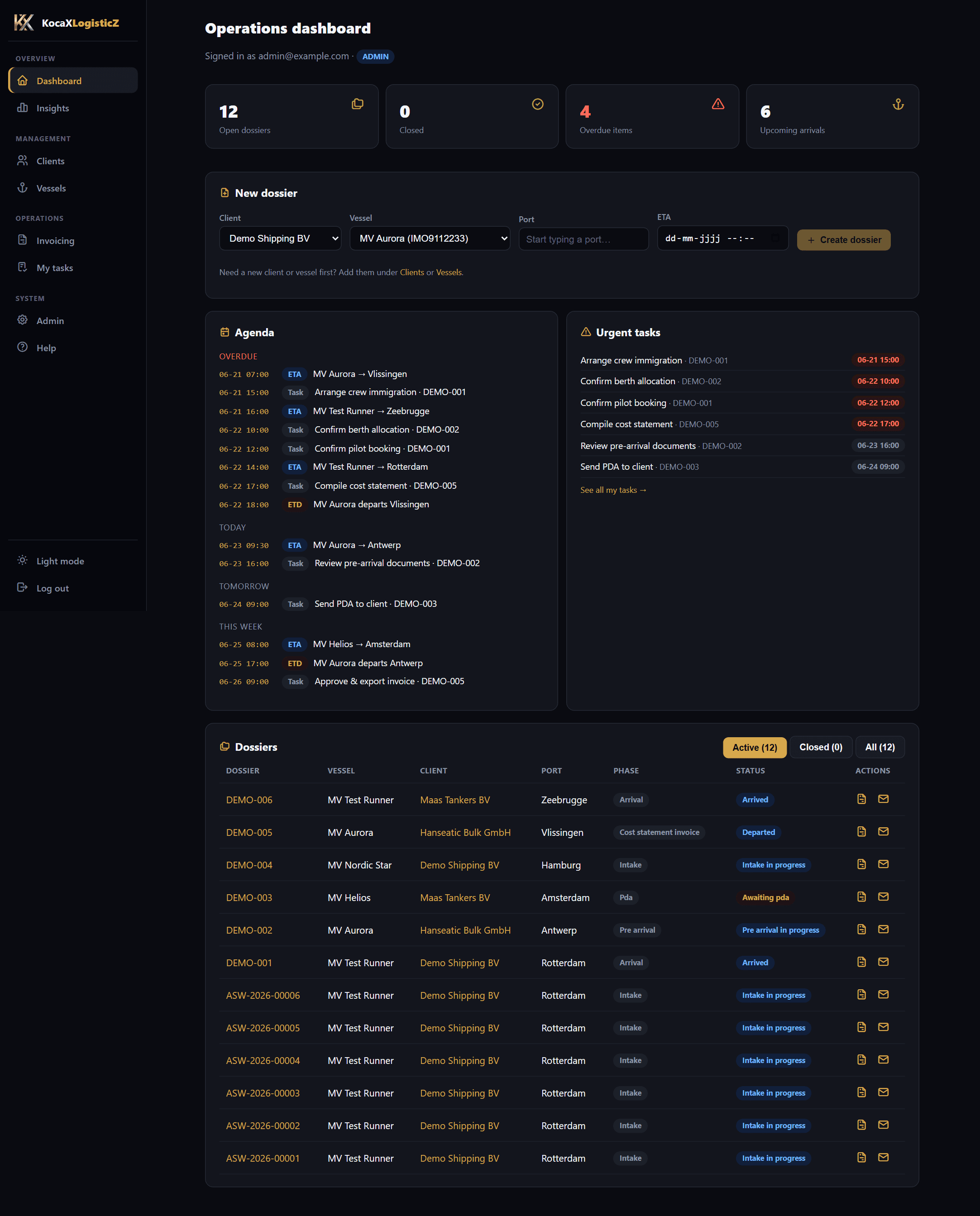Click mail icon for DEMO-005 row

point(884,832)
